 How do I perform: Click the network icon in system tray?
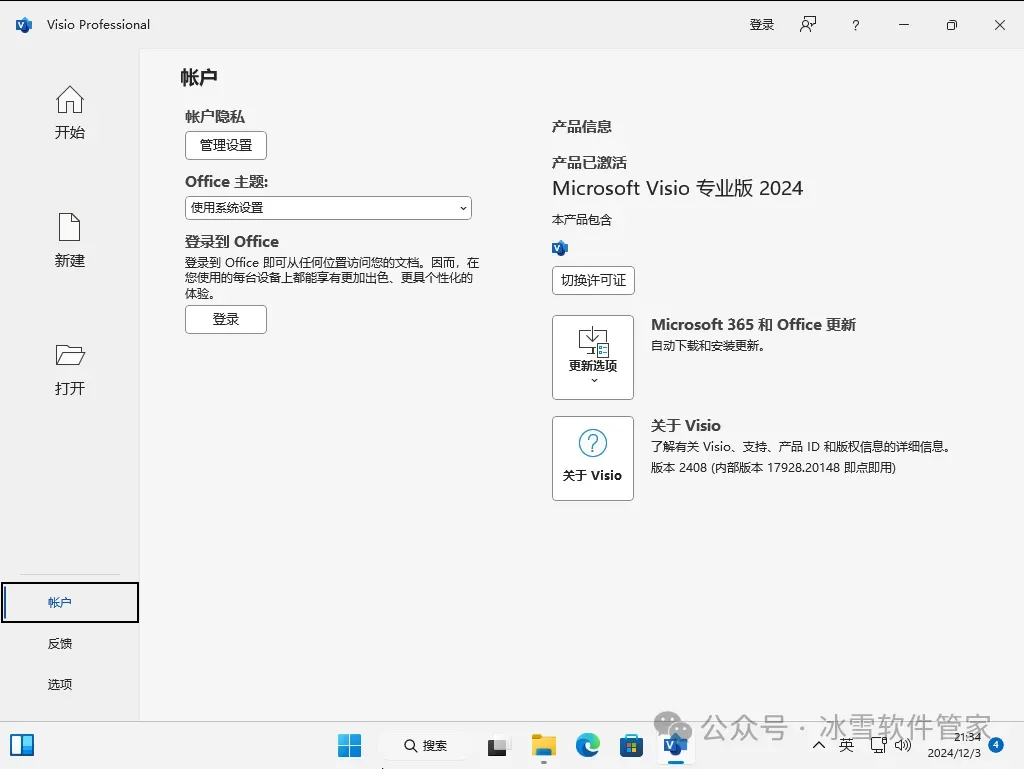[x=878, y=745]
